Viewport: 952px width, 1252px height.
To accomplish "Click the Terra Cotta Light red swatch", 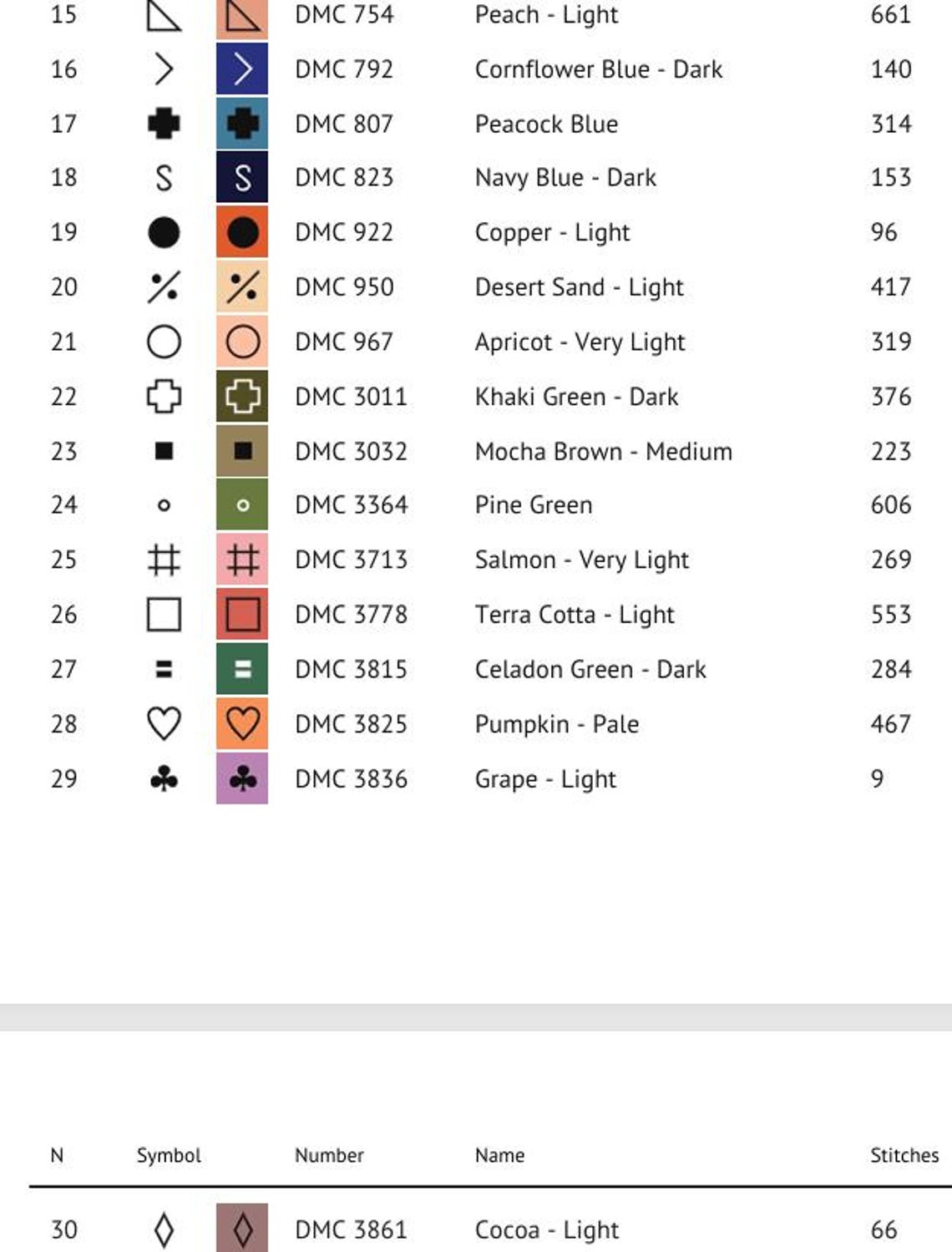I will coord(242,614).
